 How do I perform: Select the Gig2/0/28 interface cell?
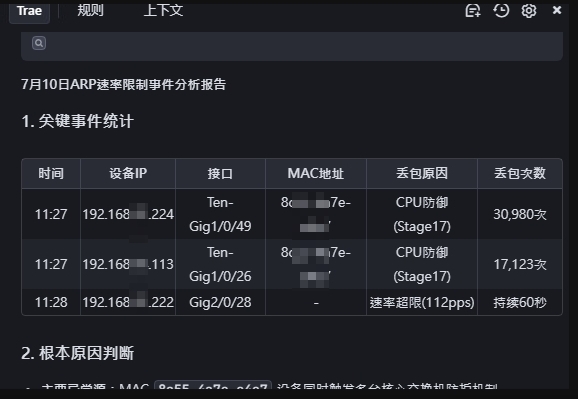[220, 302]
